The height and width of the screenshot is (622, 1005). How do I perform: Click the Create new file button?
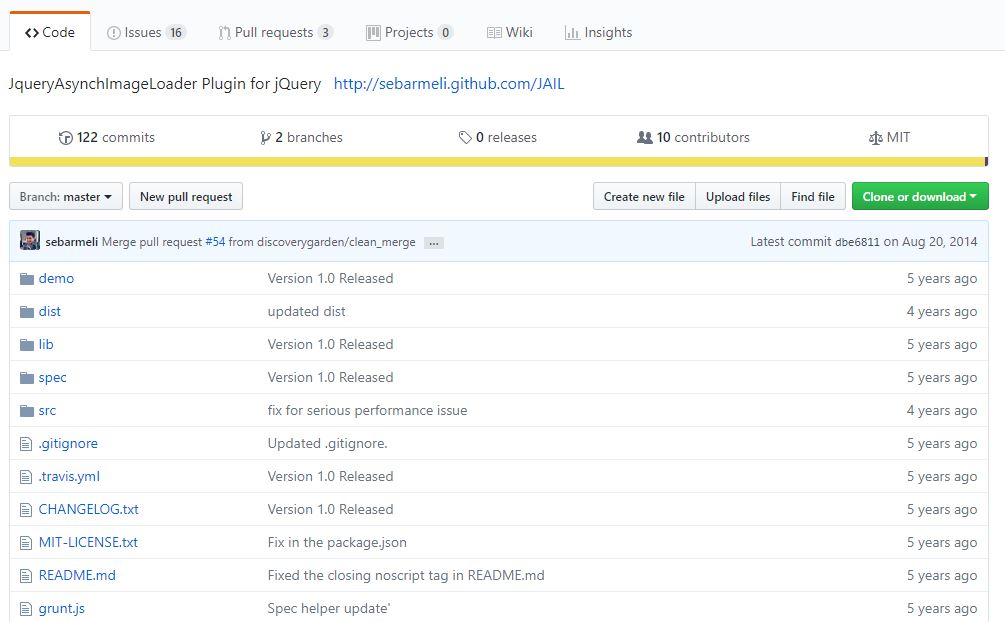coord(644,197)
